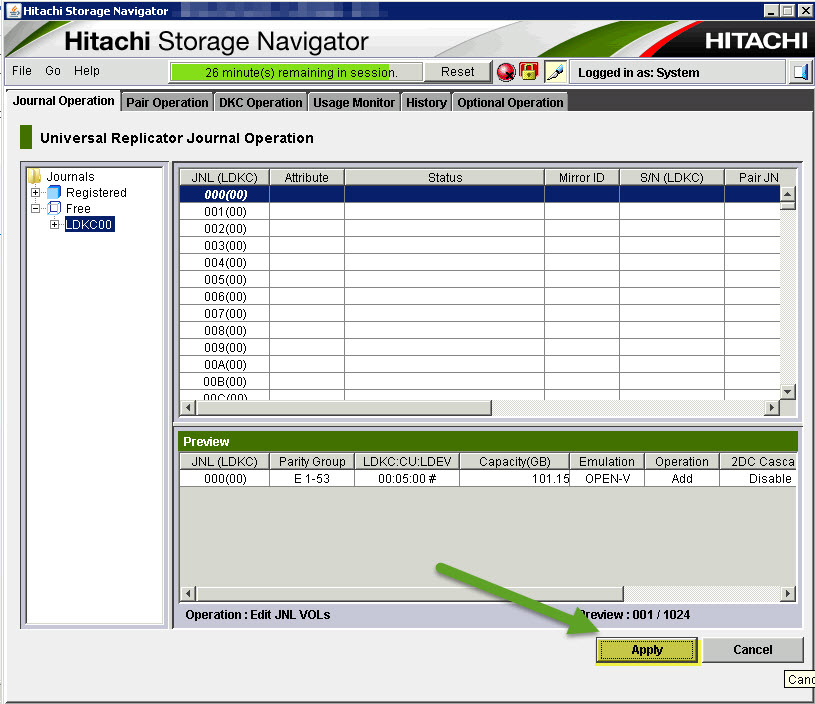The width and height of the screenshot is (815, 704).
Task: Click the blue panel icon beside login status
Action: pos(800,72)
